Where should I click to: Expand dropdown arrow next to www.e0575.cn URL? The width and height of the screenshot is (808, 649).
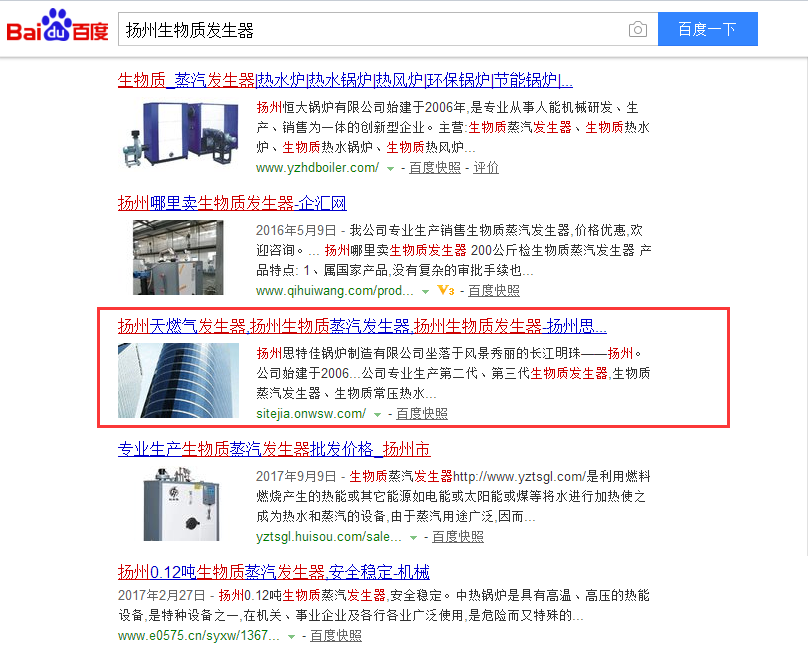tap(291, 637)
